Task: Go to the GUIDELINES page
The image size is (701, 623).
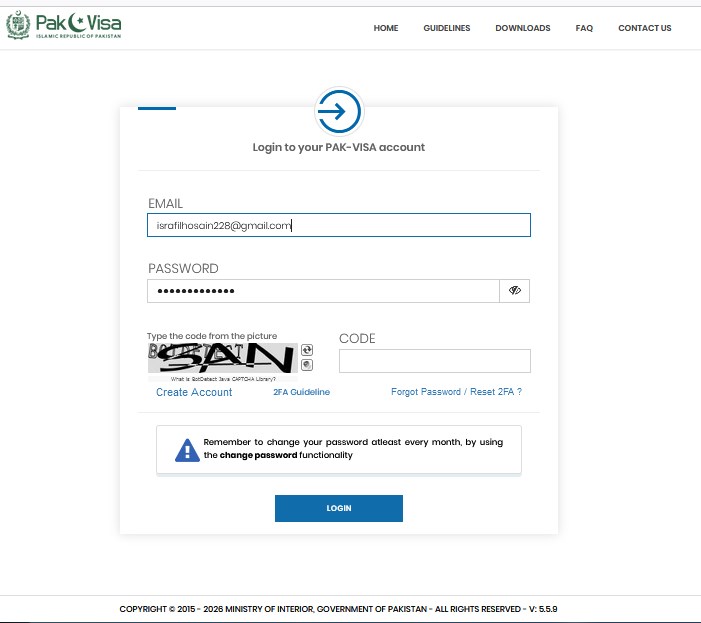Action: click(446, 28)
